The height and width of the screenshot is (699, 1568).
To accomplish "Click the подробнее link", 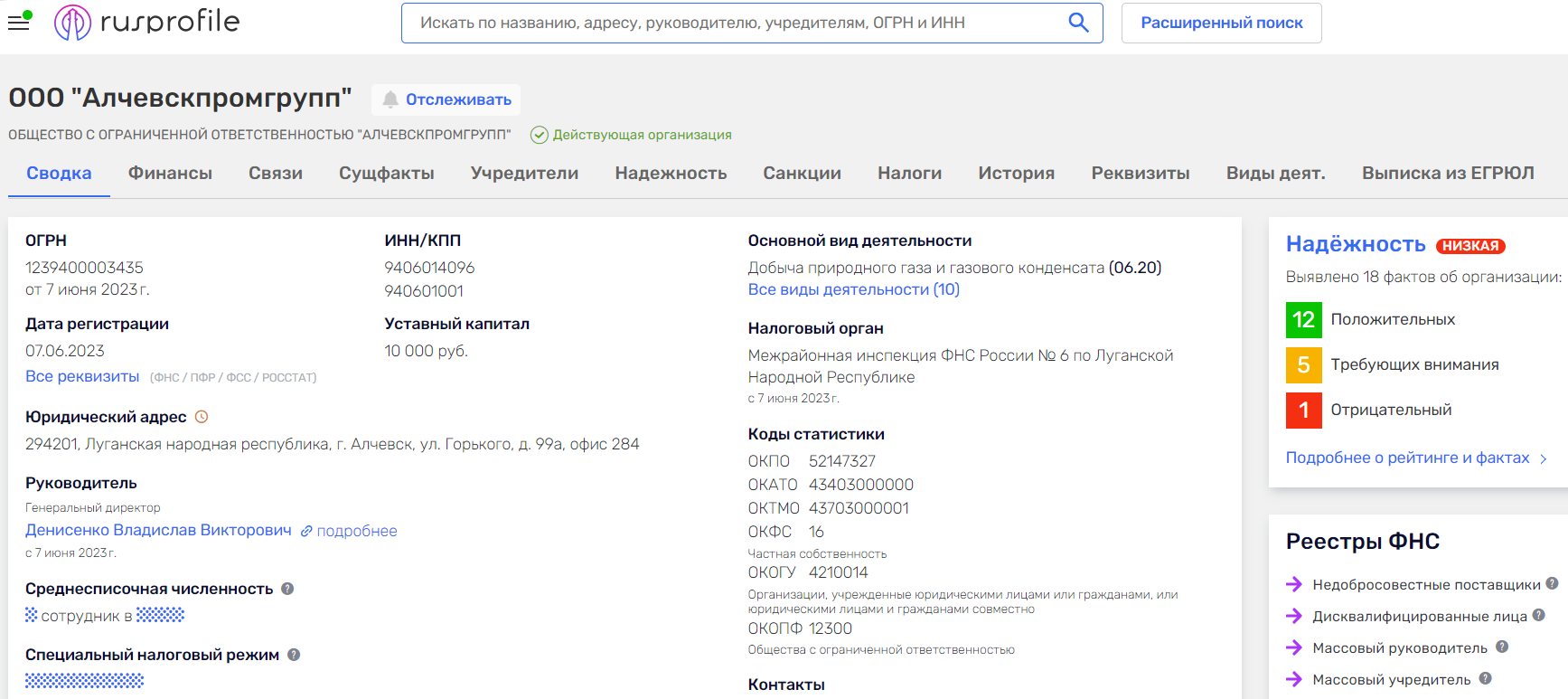I will (357, 531).
